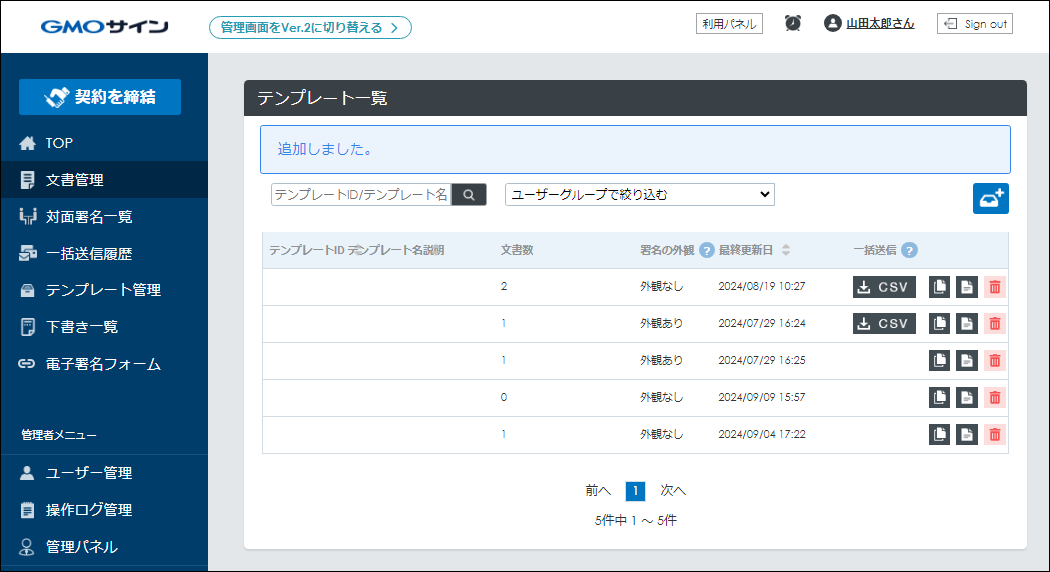1050x572 pixels.
Task: Sort by 最終更新日 column arrows
Action: click(786, 250)
